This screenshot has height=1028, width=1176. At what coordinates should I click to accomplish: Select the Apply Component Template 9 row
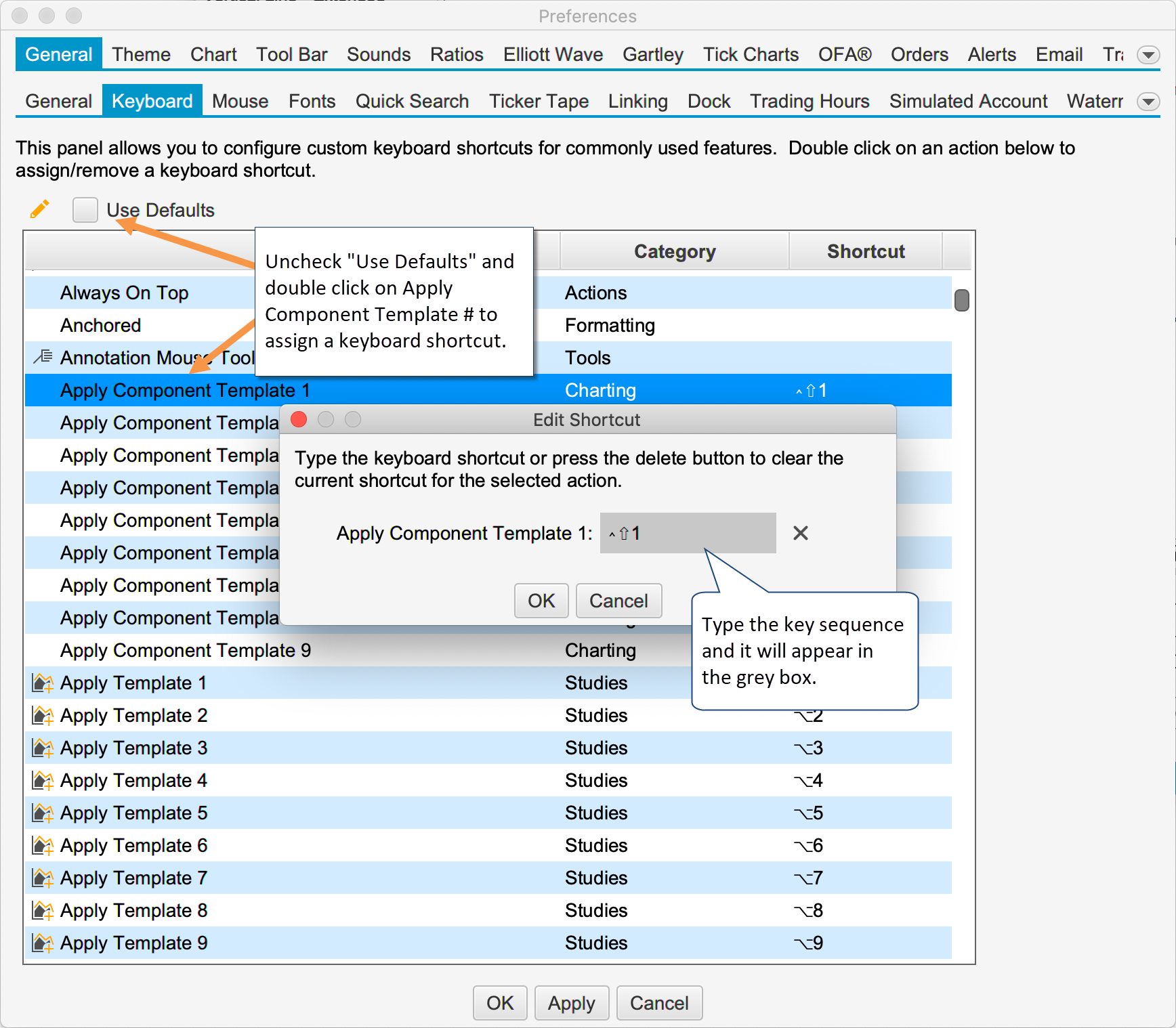(x=185, y=650)
